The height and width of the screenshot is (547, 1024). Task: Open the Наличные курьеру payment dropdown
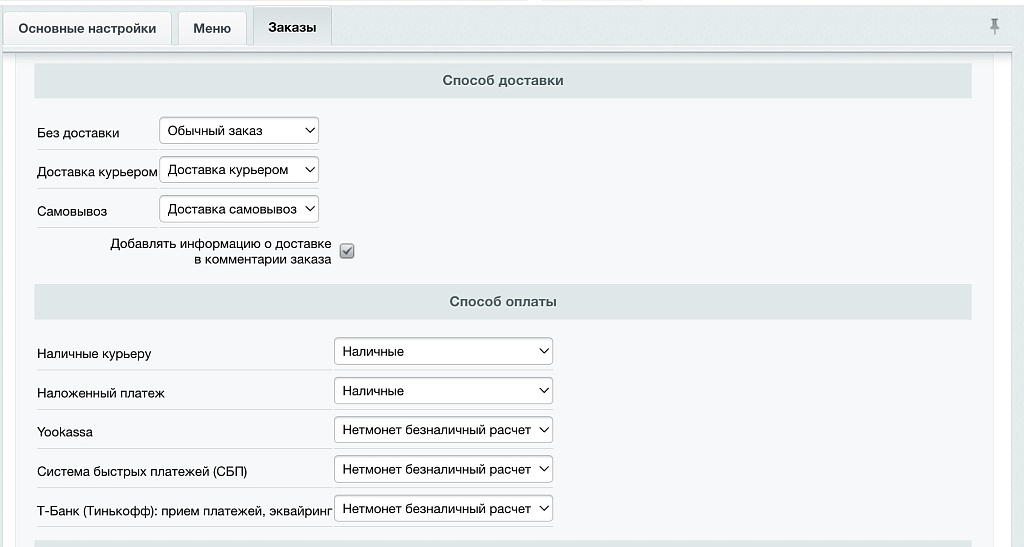click(x=443, y=351)
